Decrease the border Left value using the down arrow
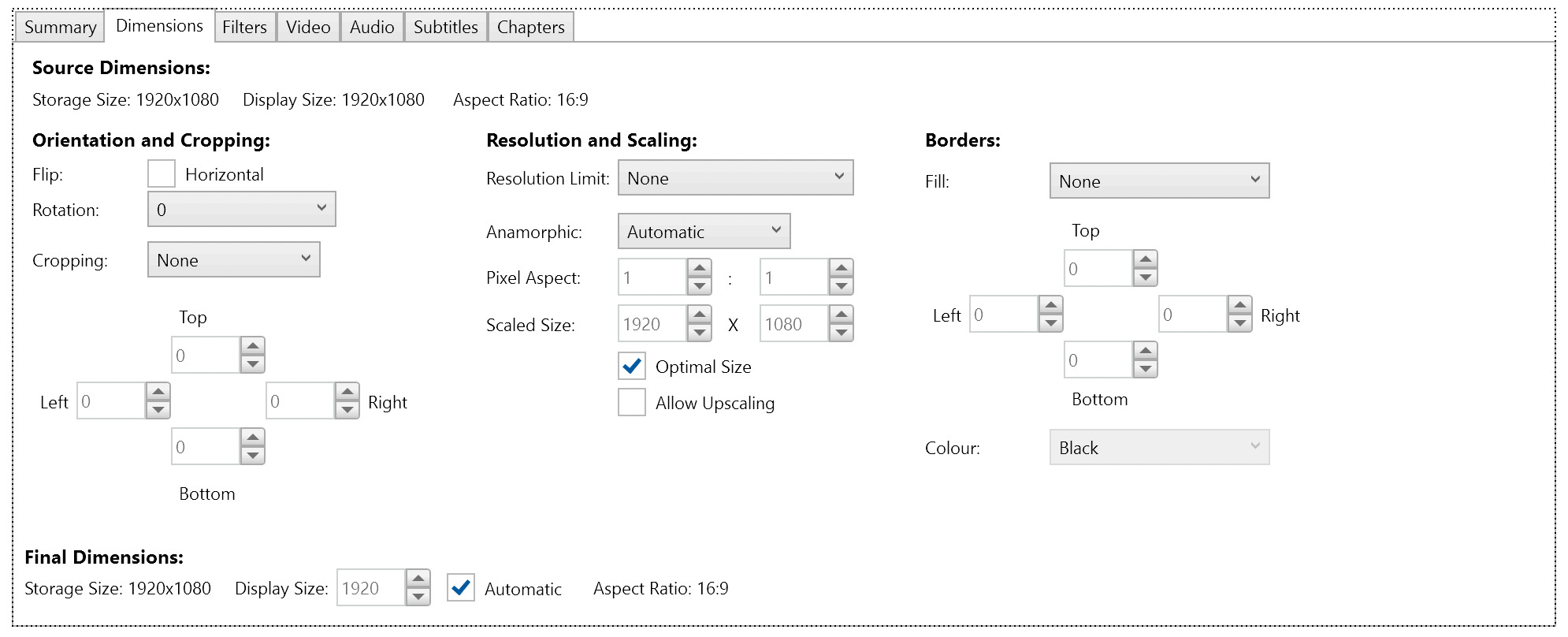This screenshot has height=637, width=1568. coord(1050,323)
